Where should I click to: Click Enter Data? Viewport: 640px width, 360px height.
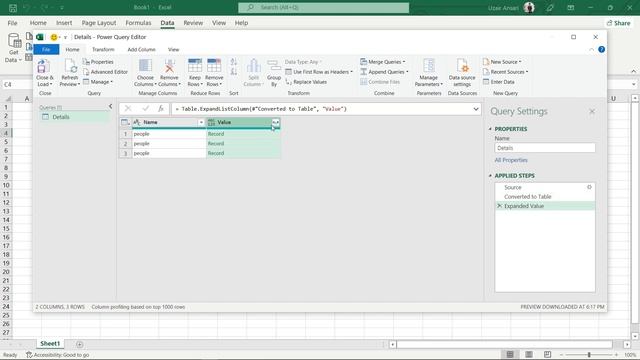(499, 82)
